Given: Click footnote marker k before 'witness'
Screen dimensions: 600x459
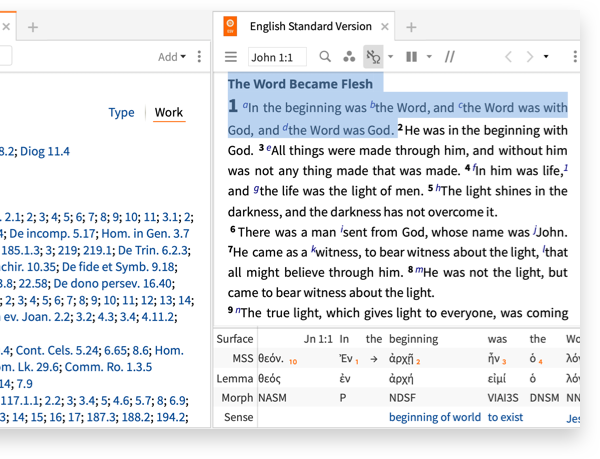Looking at the screenshot, I should click(x=313, y=249).
